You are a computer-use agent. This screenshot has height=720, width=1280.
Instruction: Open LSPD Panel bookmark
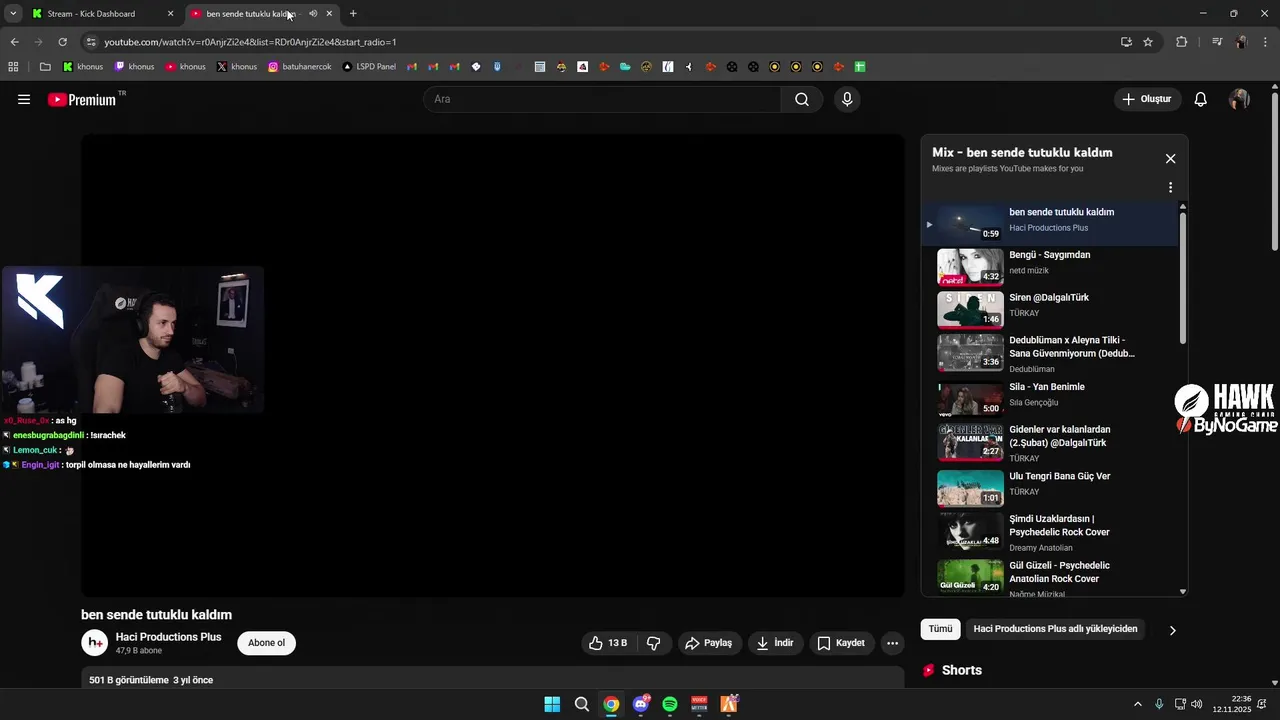pyautogui.click(x=369, y=67)
